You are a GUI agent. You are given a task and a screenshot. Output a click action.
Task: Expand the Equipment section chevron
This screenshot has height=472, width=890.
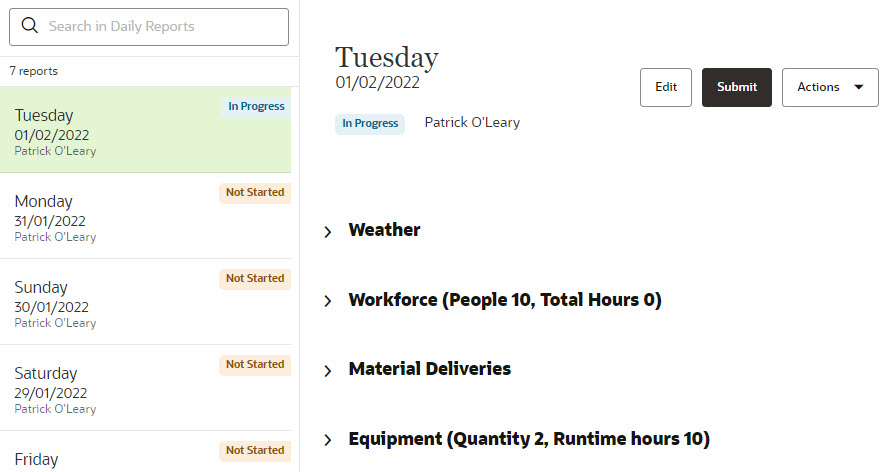tap(328, 440)
